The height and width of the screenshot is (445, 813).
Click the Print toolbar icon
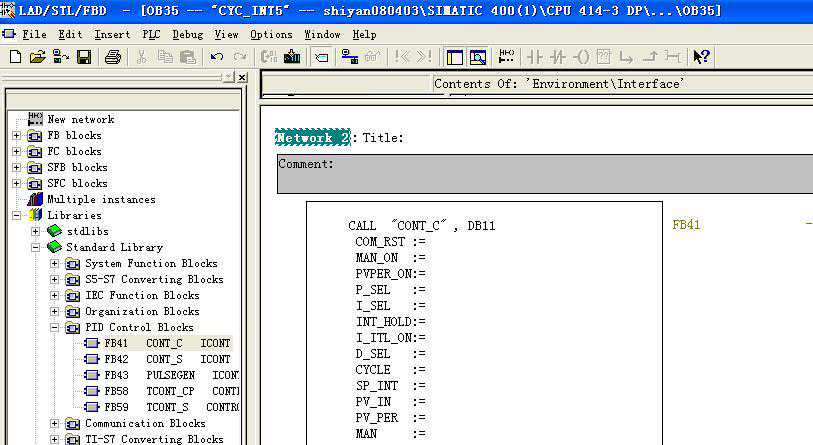tap(113, 57)
